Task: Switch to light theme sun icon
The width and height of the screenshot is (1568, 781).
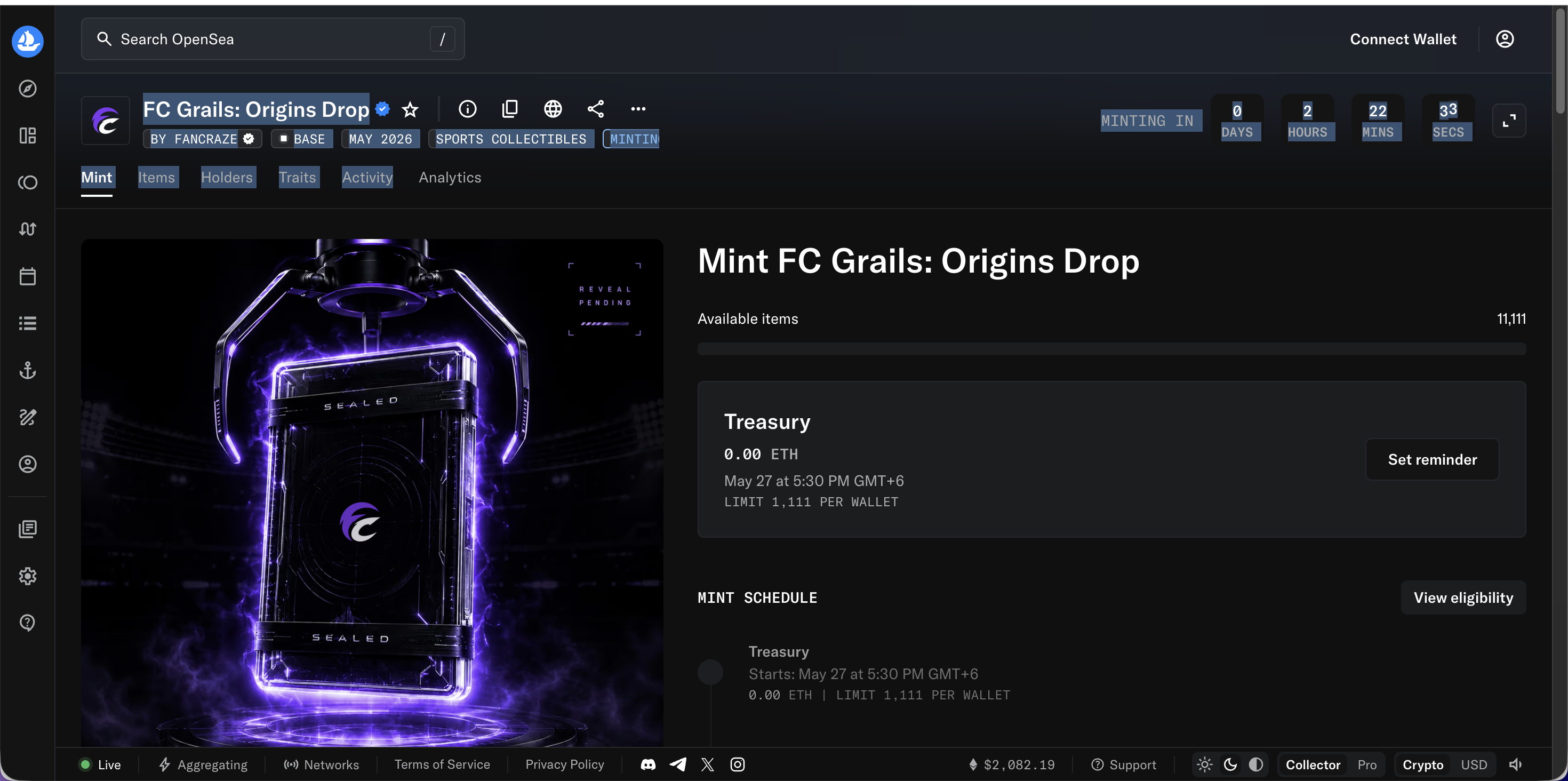Action: coord(1205,764)
